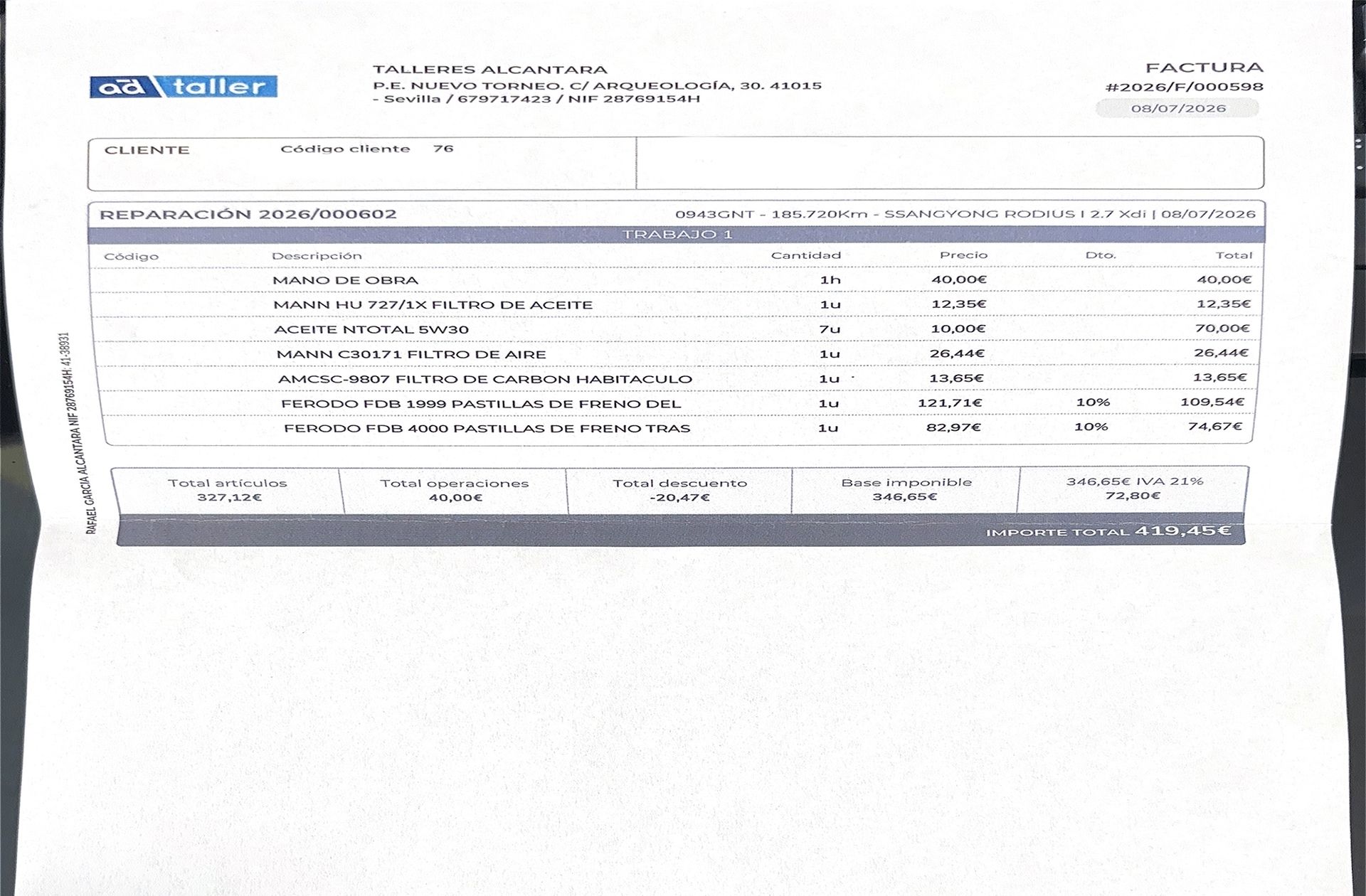The width and height of the screenshot is (1366, 896).
Task: Select the company address line with ARQUEOLOGÍA
Action: [x=597, y=85]
